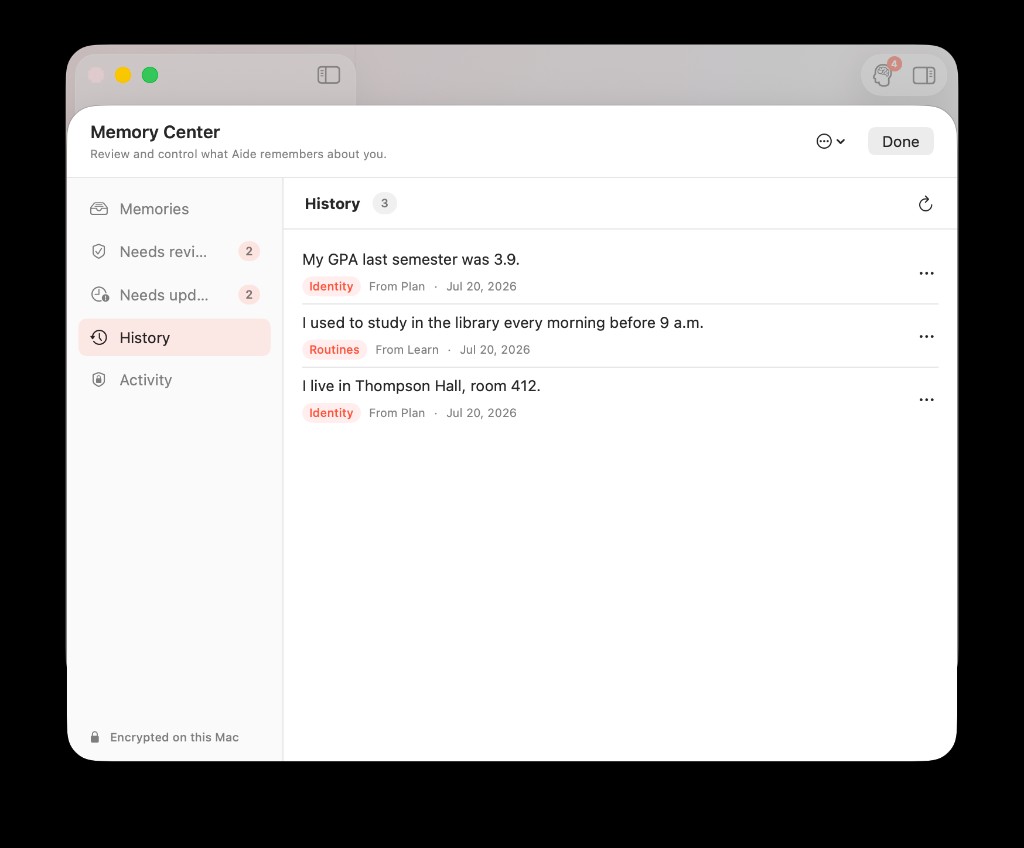1024x848 pixels.
Task: Click the Needs update count badge
Action: 249,295
